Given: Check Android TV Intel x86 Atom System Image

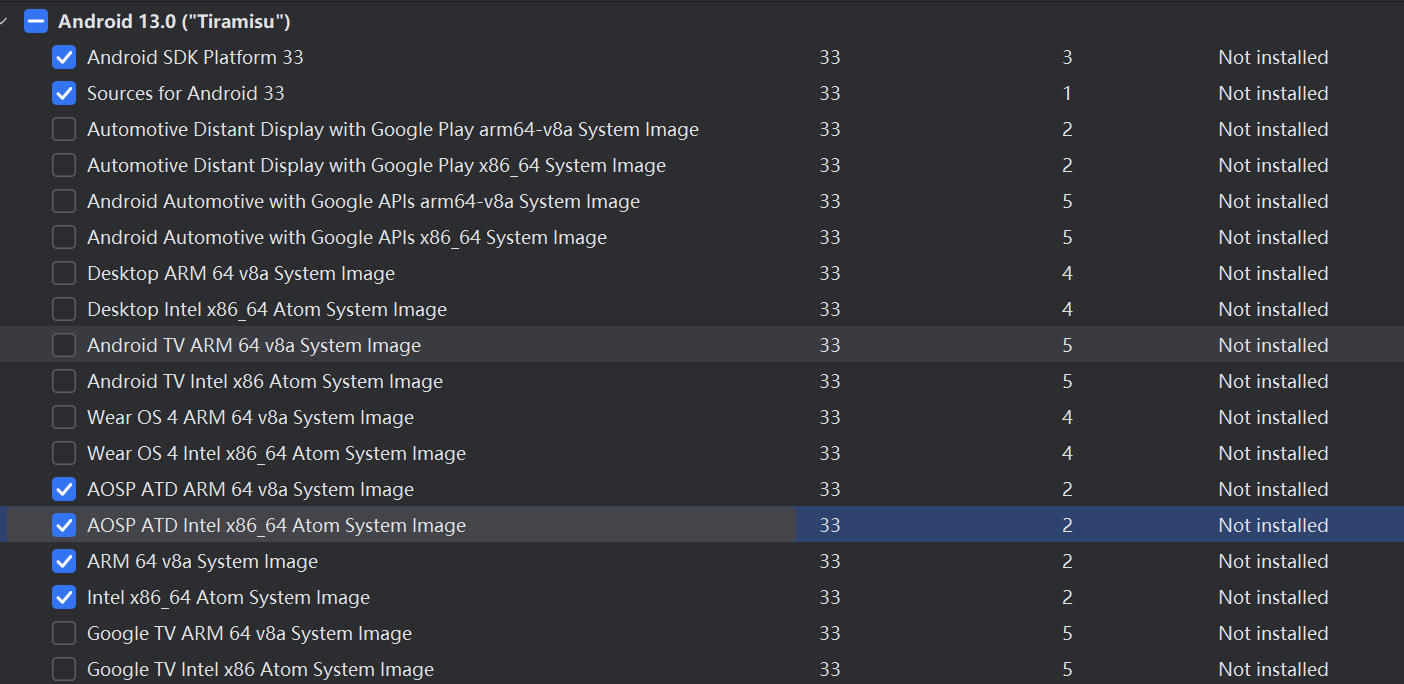Looking at the screenshot, I should tap(64, 381).
